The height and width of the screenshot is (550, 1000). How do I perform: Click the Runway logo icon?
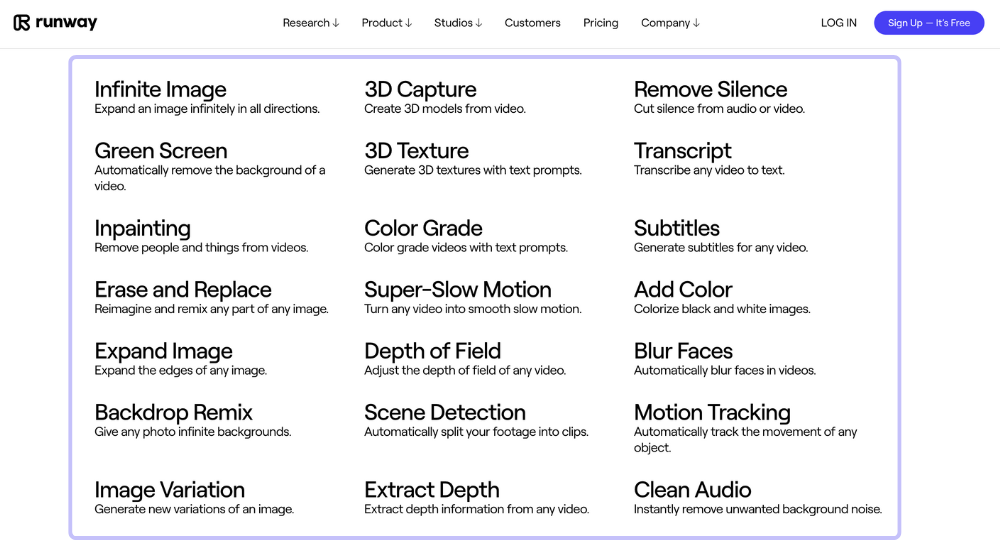(x=22, y=23)
